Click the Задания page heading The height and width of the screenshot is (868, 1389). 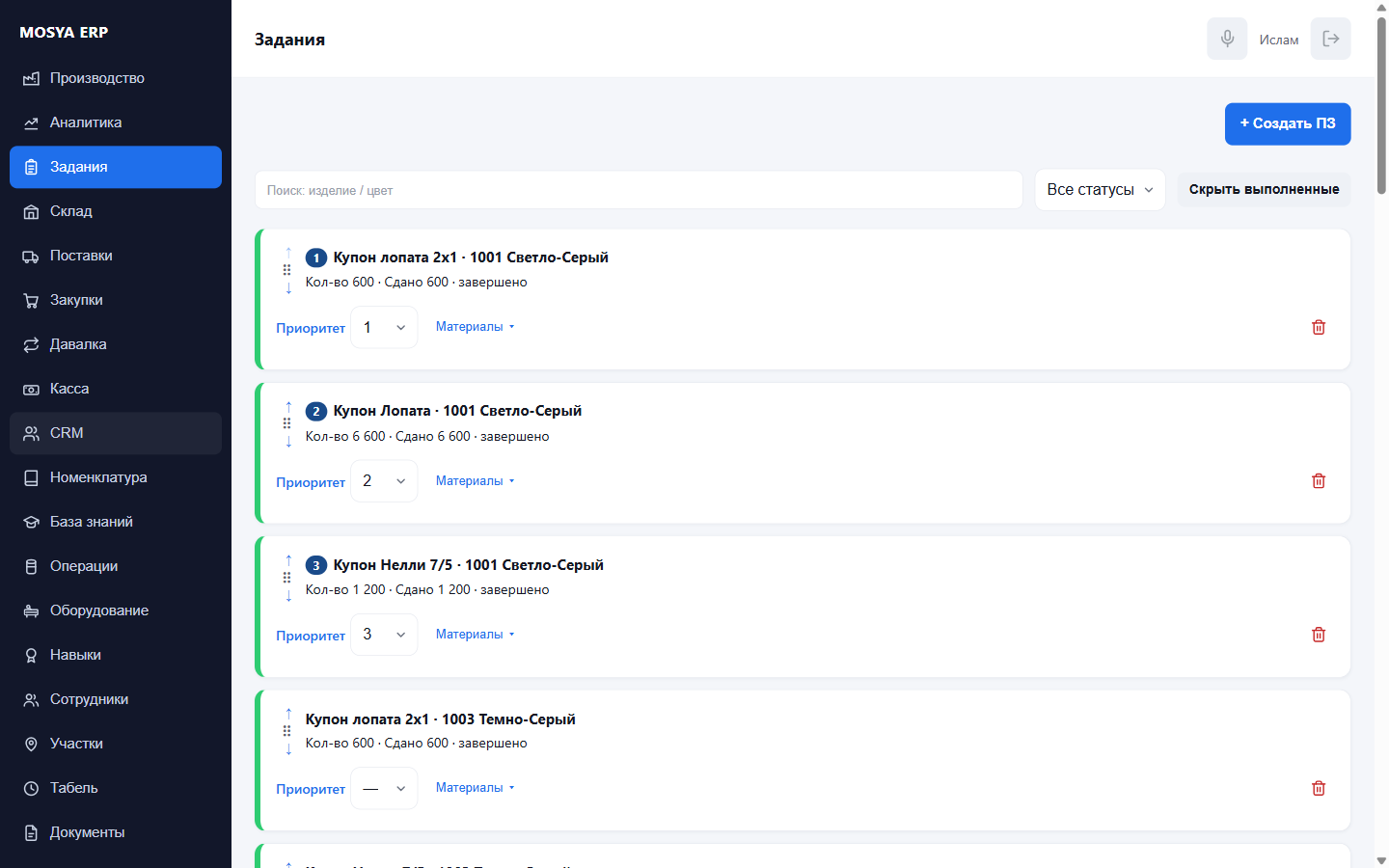pos(289,40)
